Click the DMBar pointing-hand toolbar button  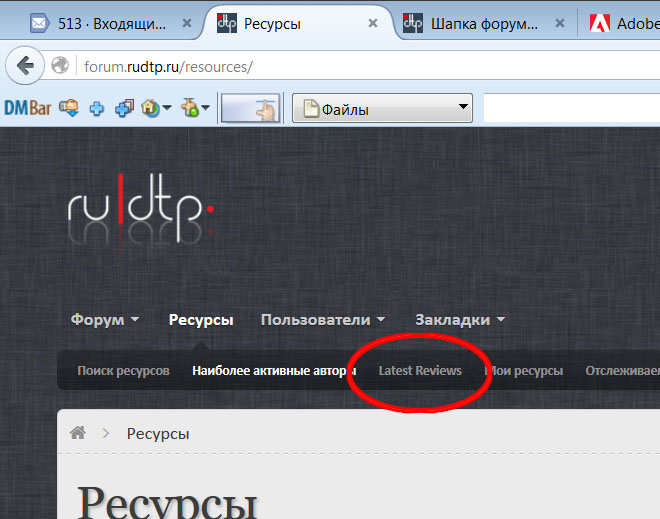tap(250, 108)
